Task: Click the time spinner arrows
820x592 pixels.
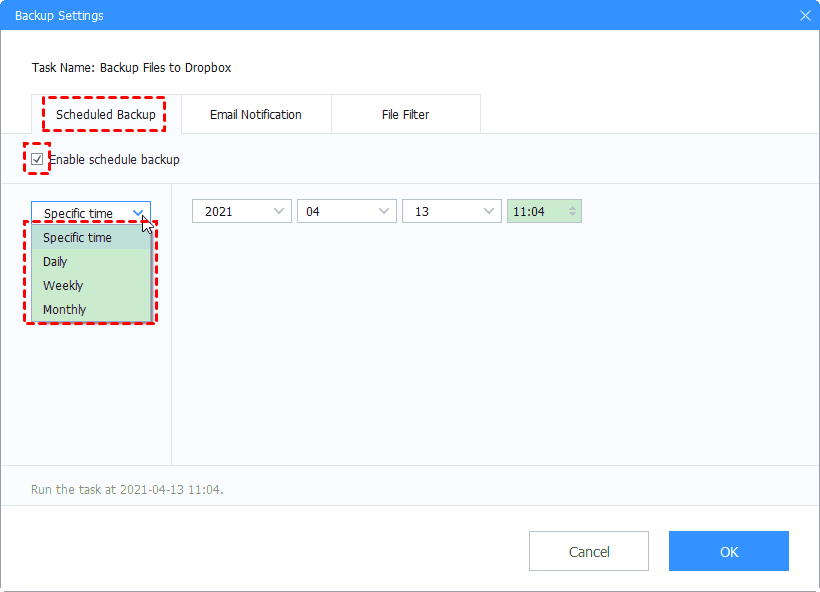Action: coord(573,211)
